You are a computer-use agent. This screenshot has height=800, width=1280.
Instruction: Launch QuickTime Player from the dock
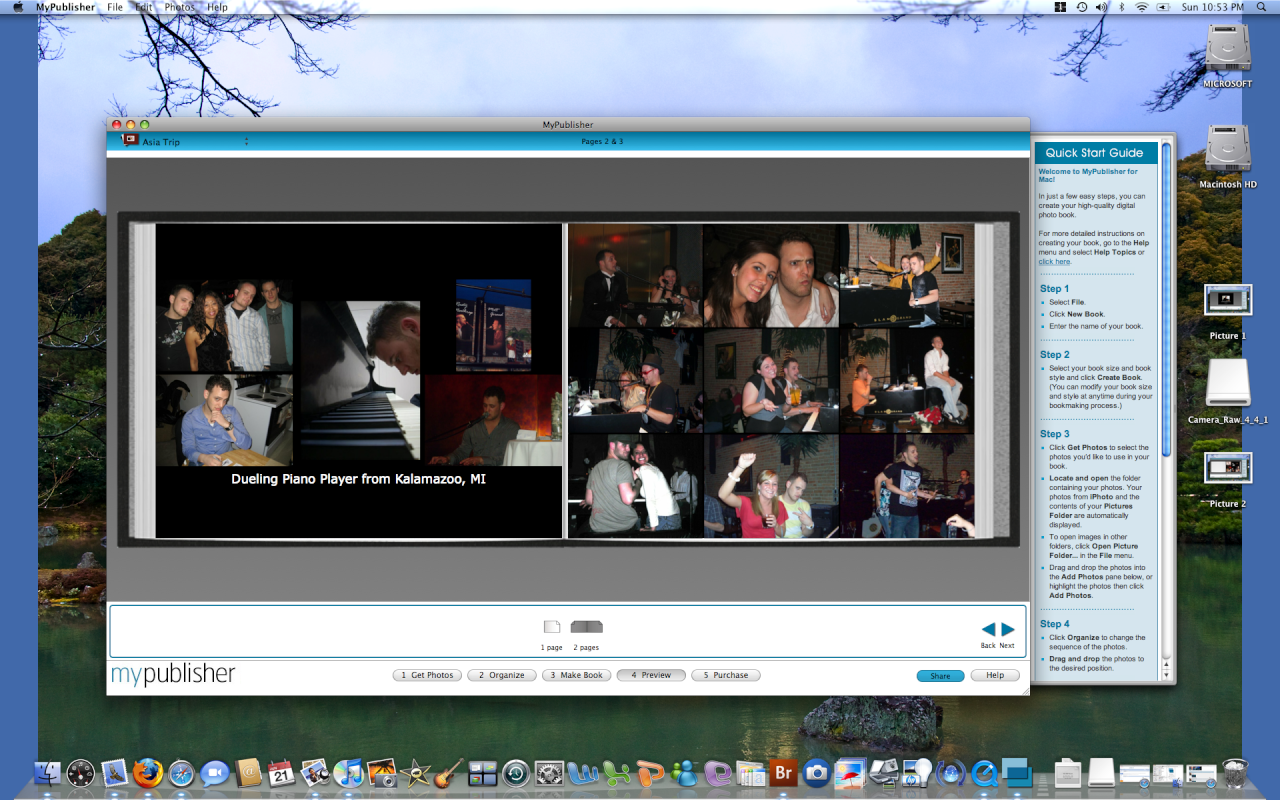click(x=984, y=772)
